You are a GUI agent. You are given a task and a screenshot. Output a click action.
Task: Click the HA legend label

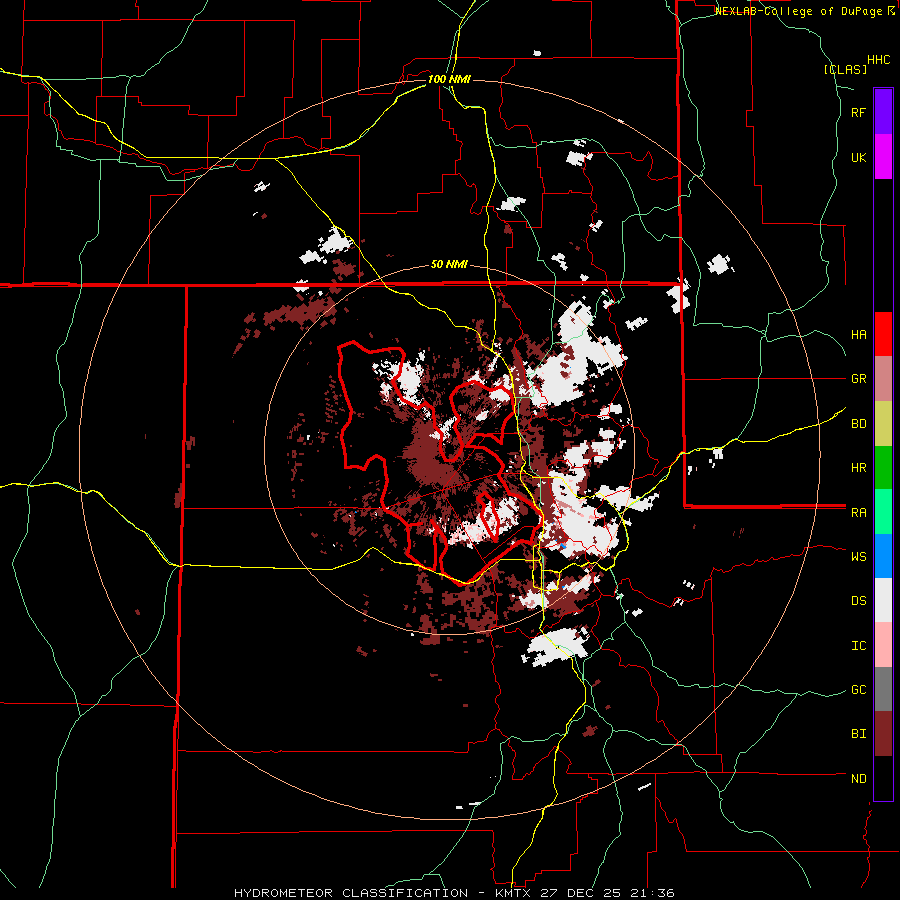point(859,334)
